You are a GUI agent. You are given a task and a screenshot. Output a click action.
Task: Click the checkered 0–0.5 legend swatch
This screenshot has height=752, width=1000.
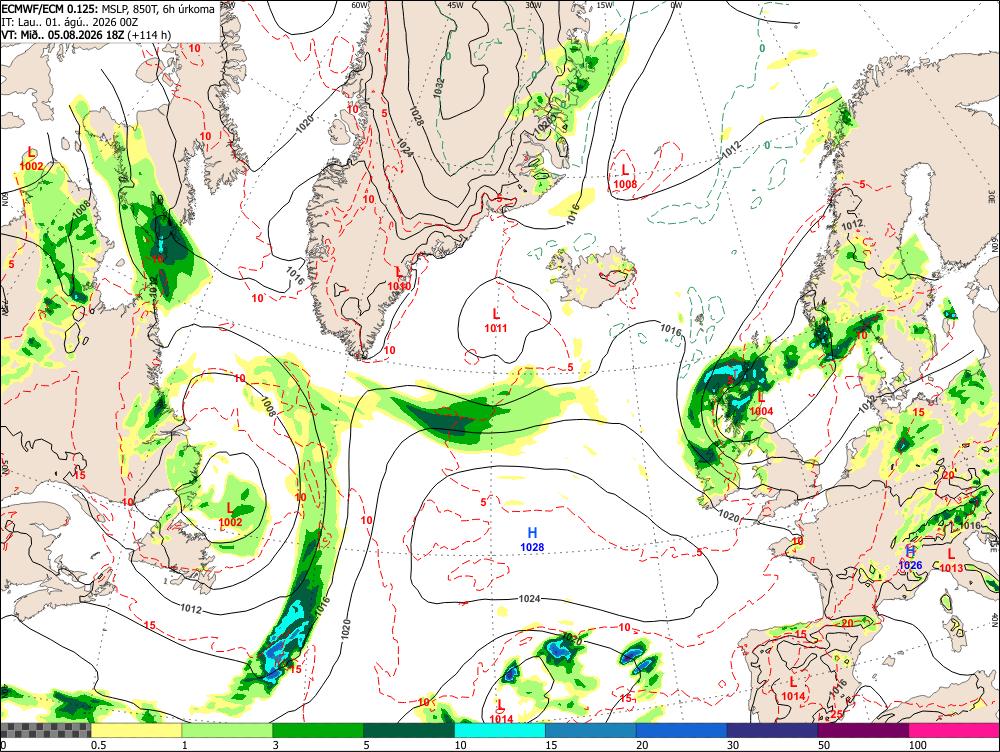coord(45,730)
